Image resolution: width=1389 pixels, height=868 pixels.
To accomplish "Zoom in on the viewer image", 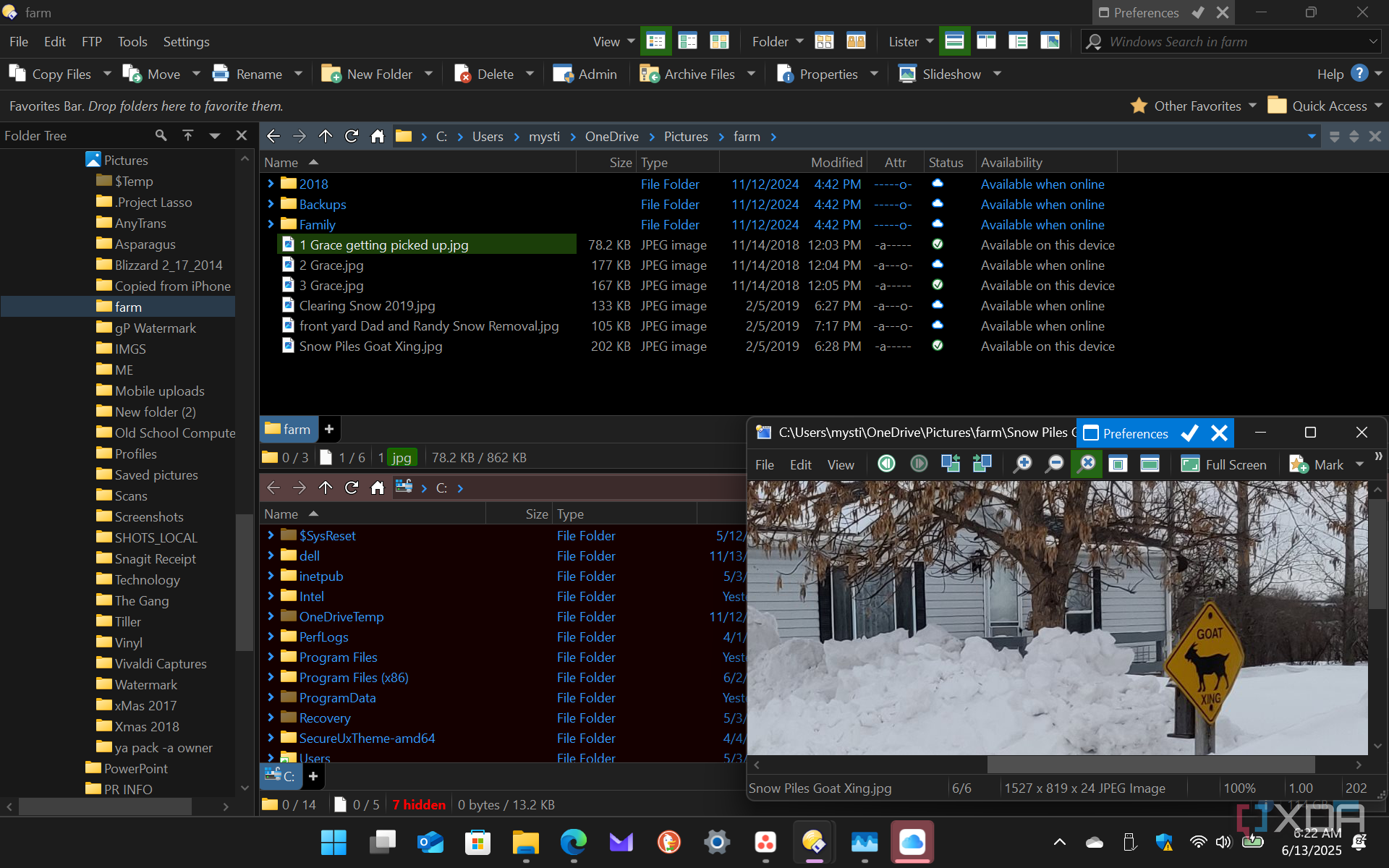I will (x=1023, y=464).
